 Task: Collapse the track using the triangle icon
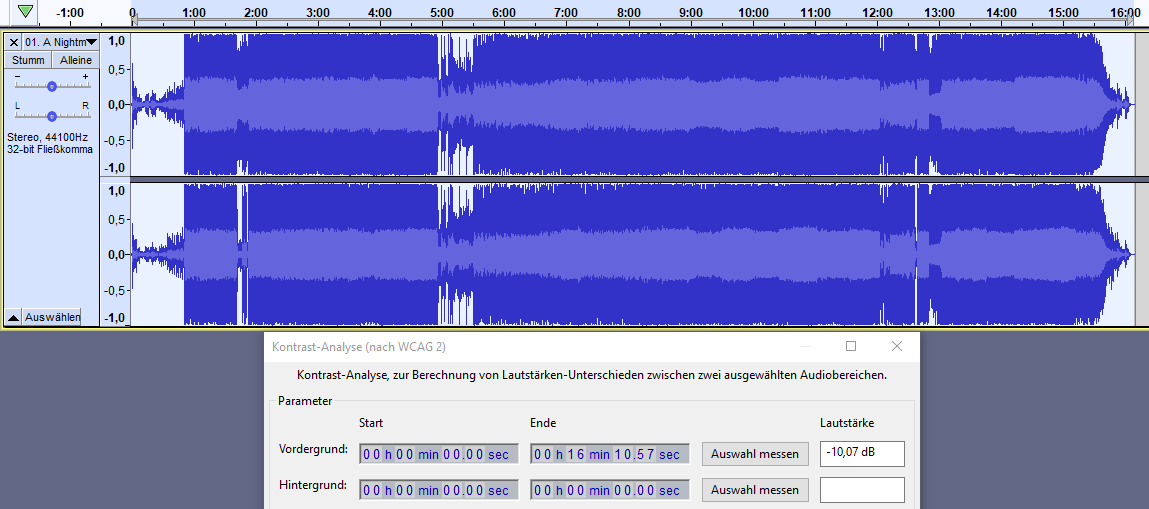[13, 317]
